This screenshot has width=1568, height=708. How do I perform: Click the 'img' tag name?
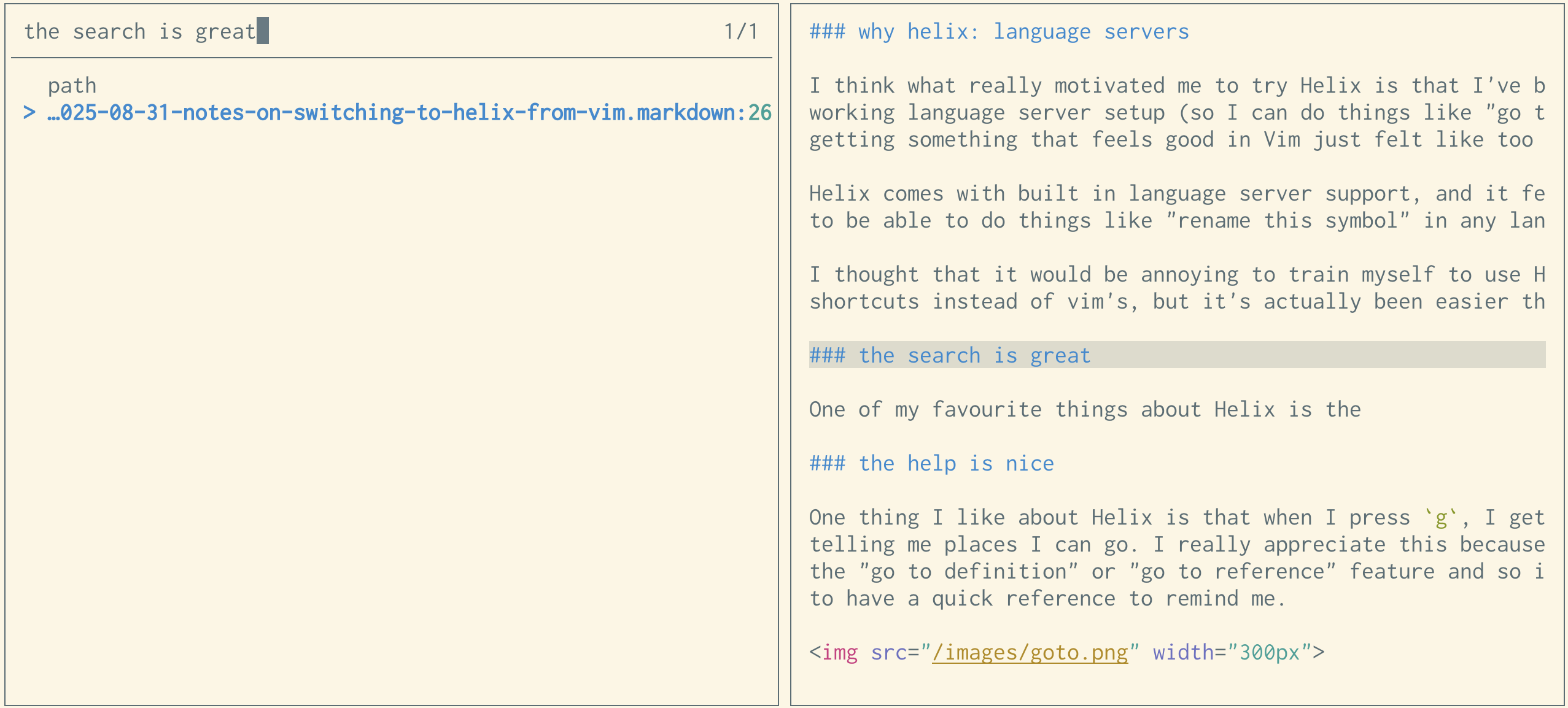(x=839, y=652)
